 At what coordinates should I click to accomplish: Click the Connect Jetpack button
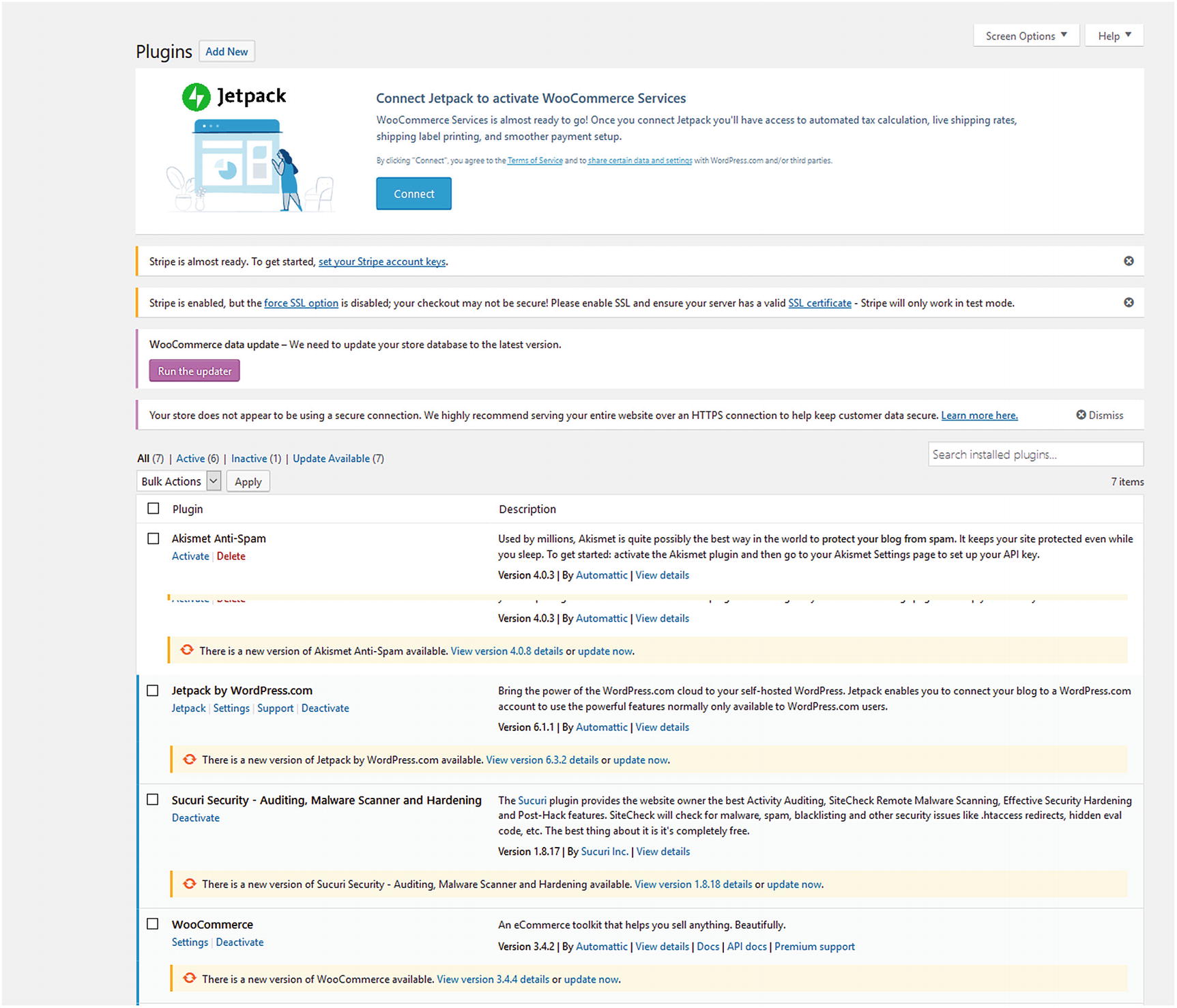point(413,195)
